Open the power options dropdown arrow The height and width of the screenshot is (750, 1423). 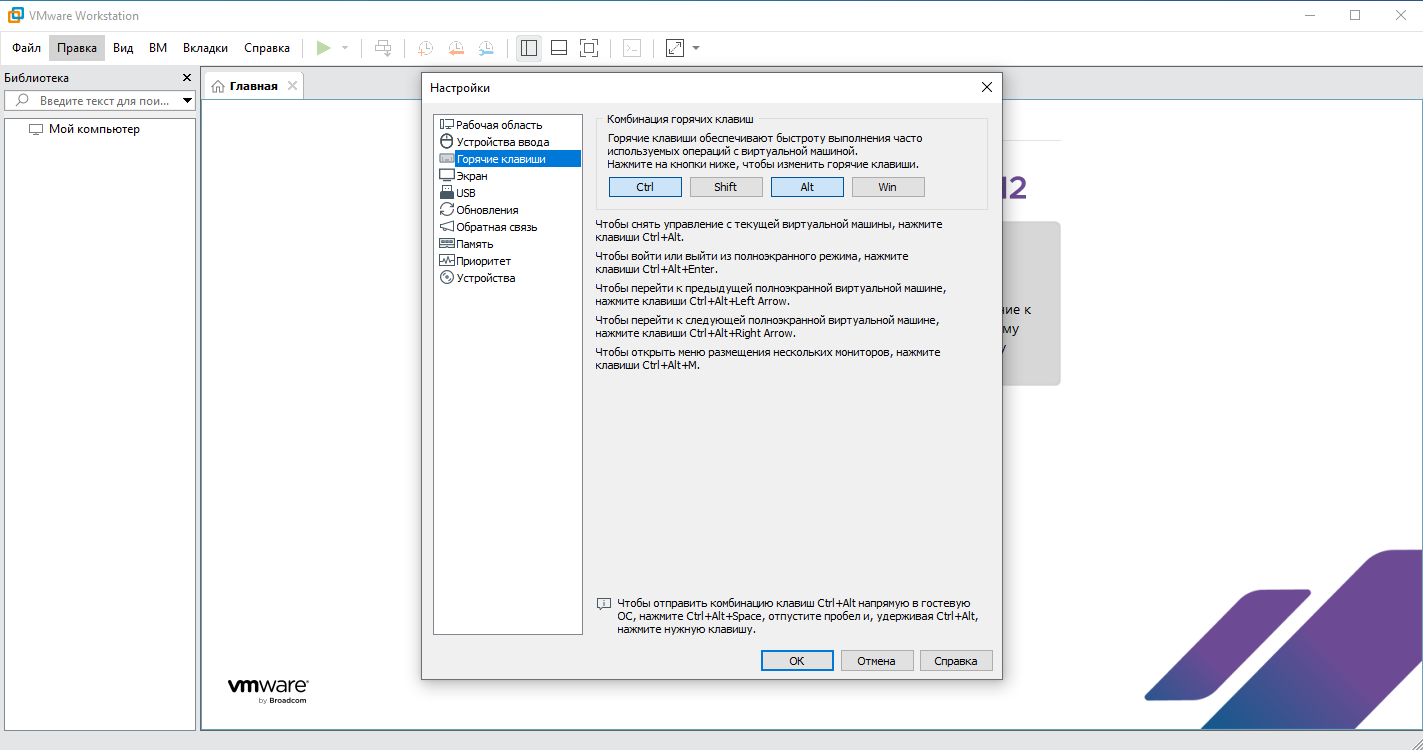(345, 48)
